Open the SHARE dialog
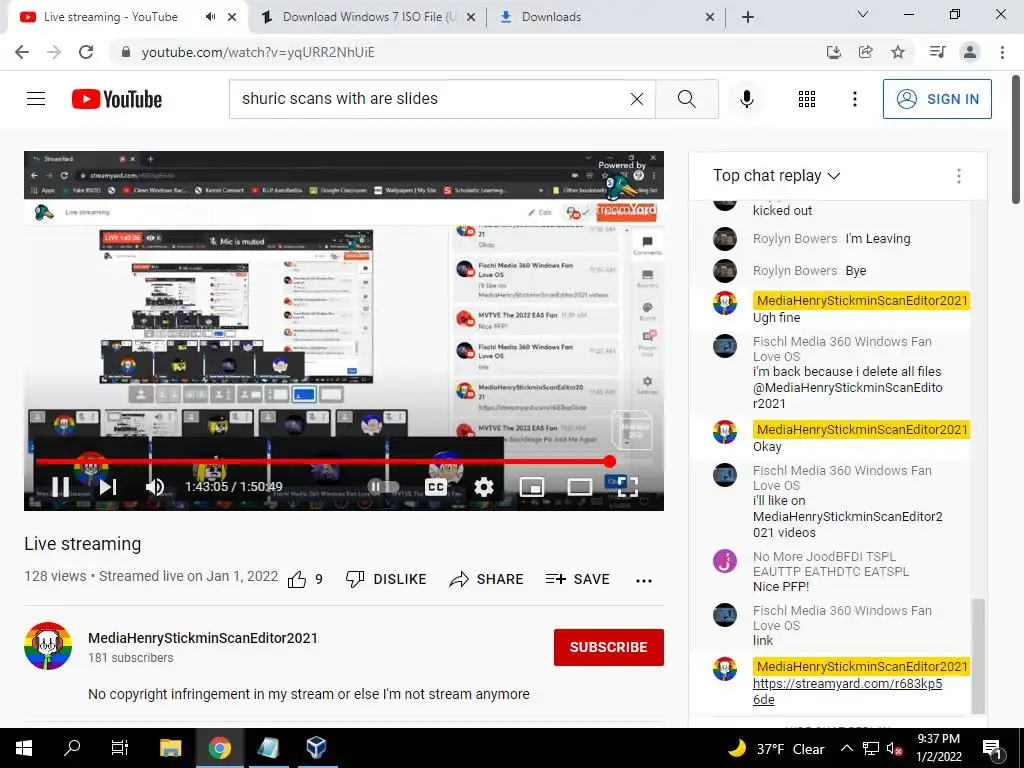The width and height of the screenshot is (1024, 768). coord(487,579)
